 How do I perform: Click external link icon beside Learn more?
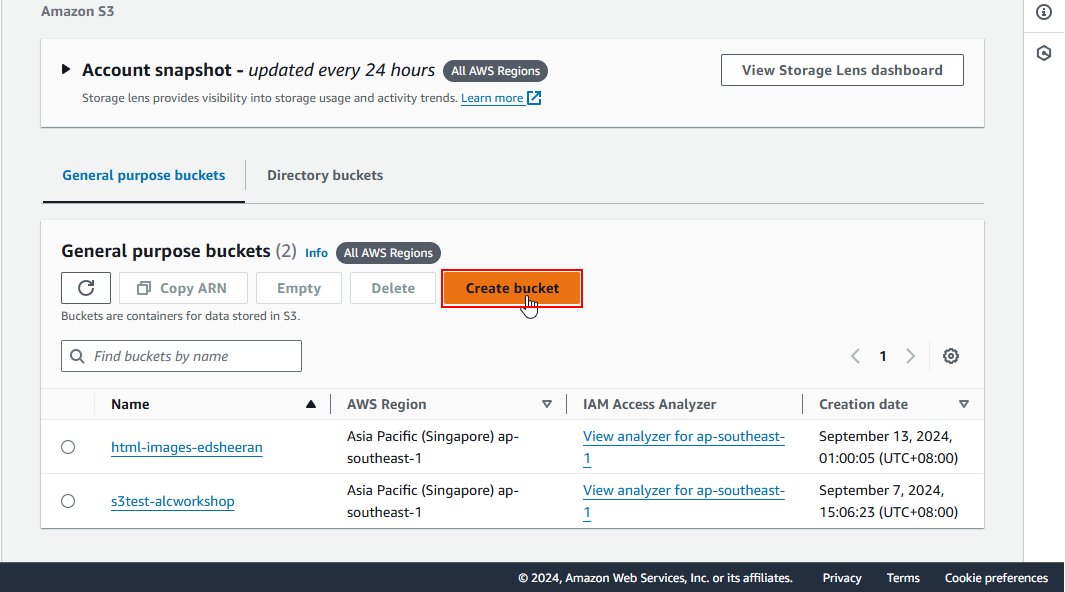pos(534,98)
